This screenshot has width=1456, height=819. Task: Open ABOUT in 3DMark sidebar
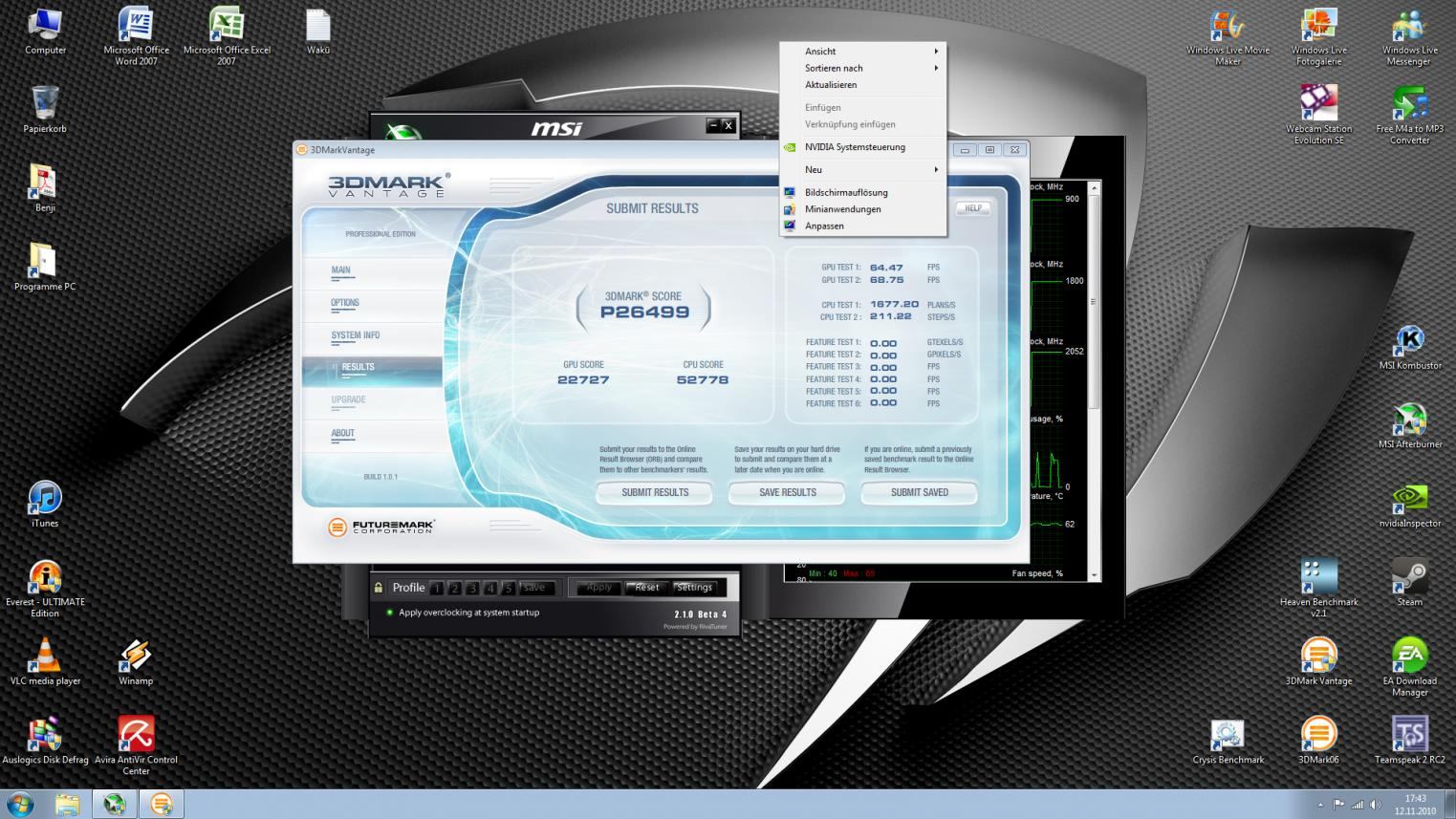342,434
